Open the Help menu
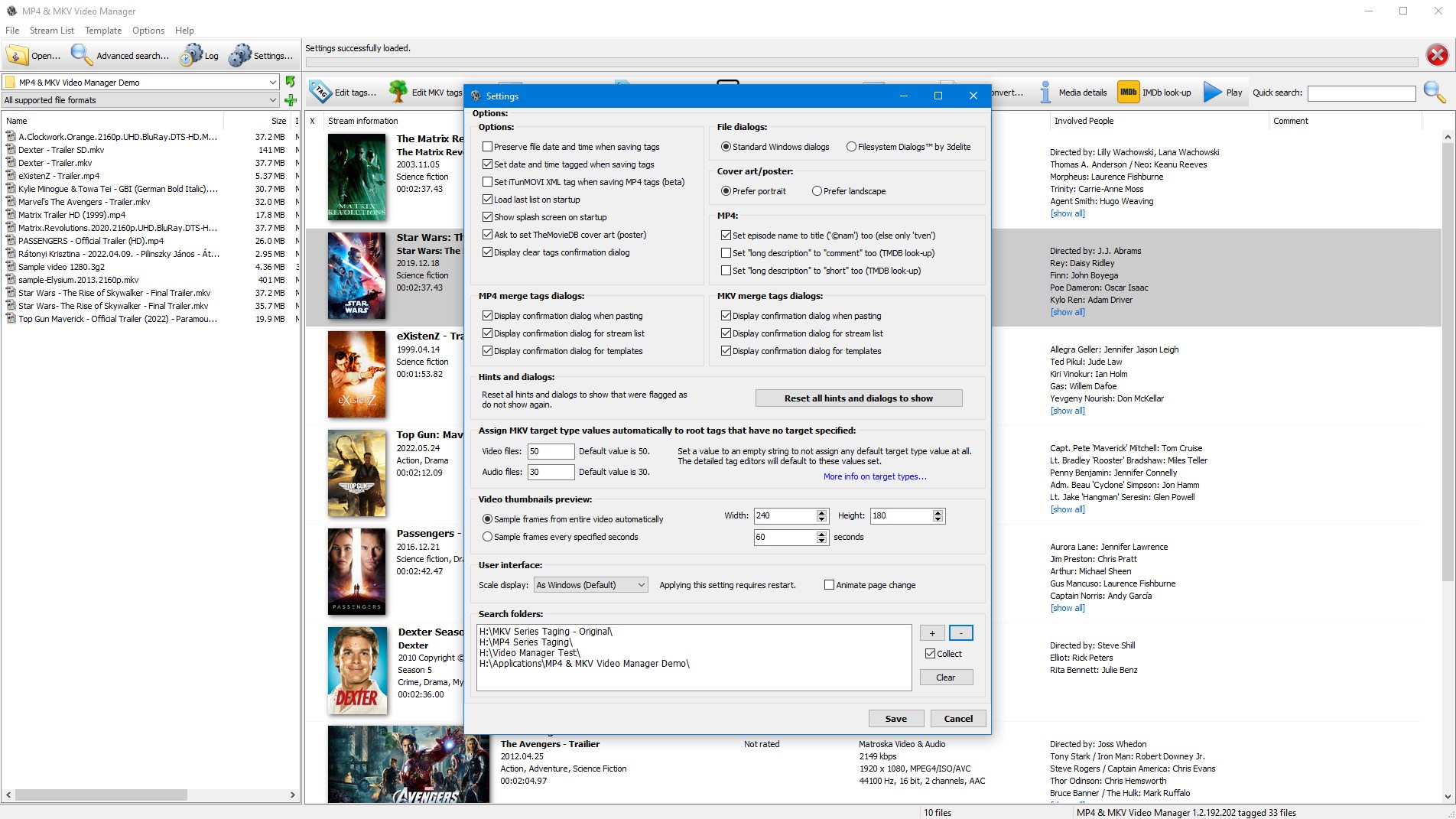Viewport: 1456px width, 819px height. point(184,31)
